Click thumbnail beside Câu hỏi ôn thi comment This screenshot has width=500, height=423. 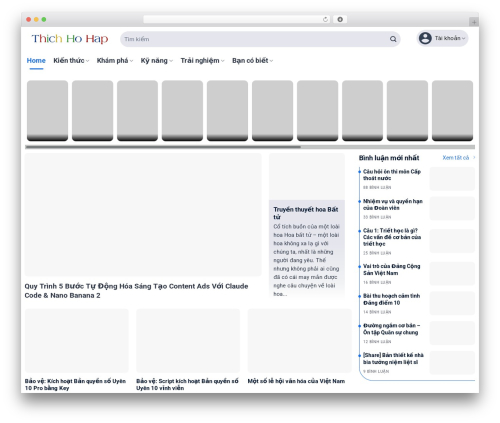[452, 179]
